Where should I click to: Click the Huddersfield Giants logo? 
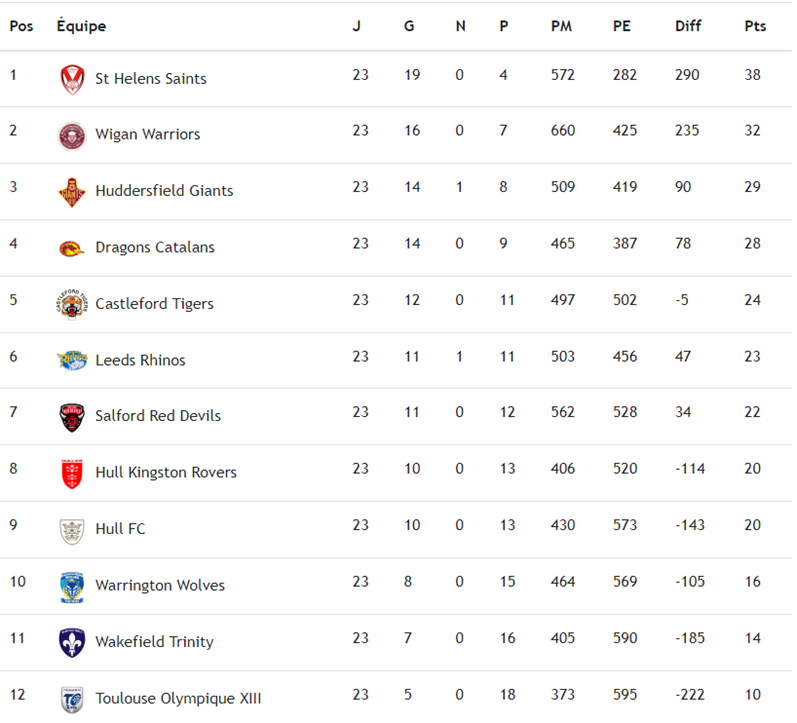[x=72, y=191]
